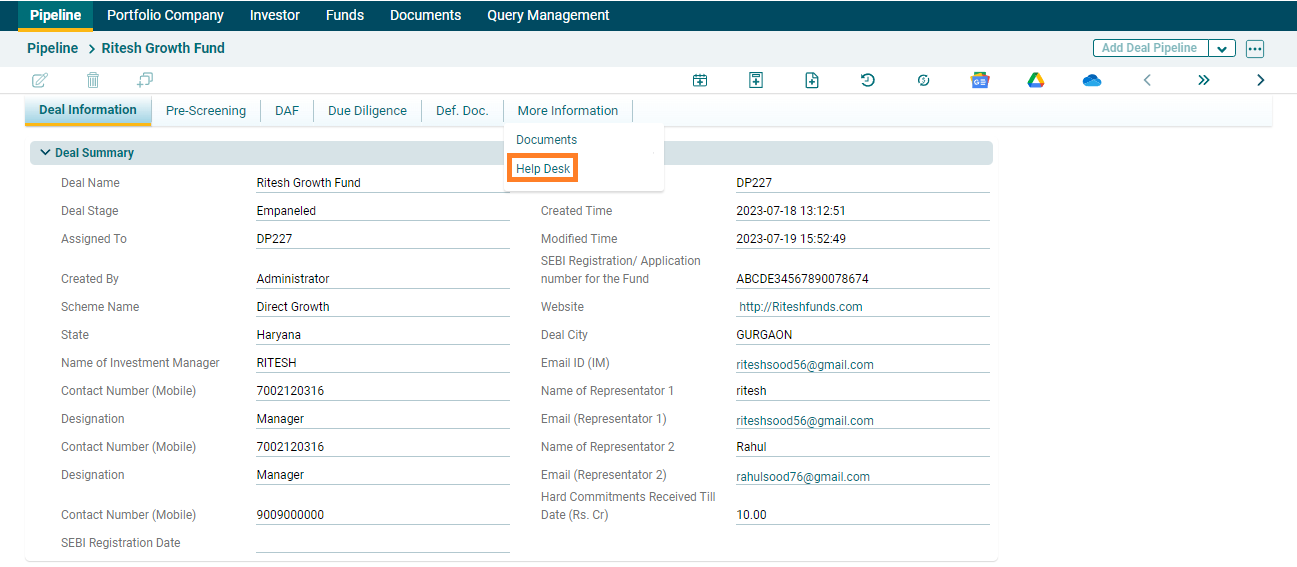This screenshot has height=567, width=1297.
Task: Expand the More Information tab menu
Action: click(x=567, y=111)
